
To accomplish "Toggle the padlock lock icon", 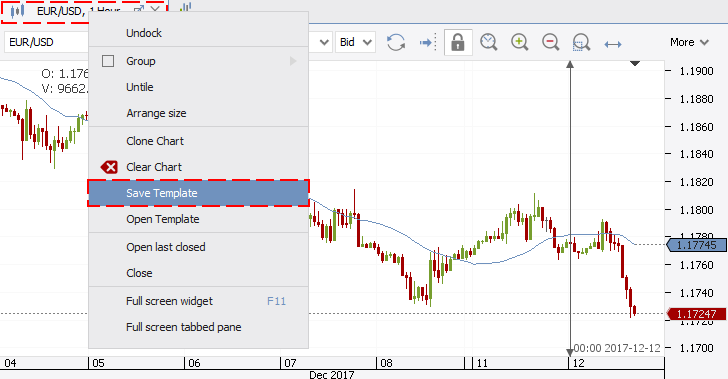I will (458, 42).
